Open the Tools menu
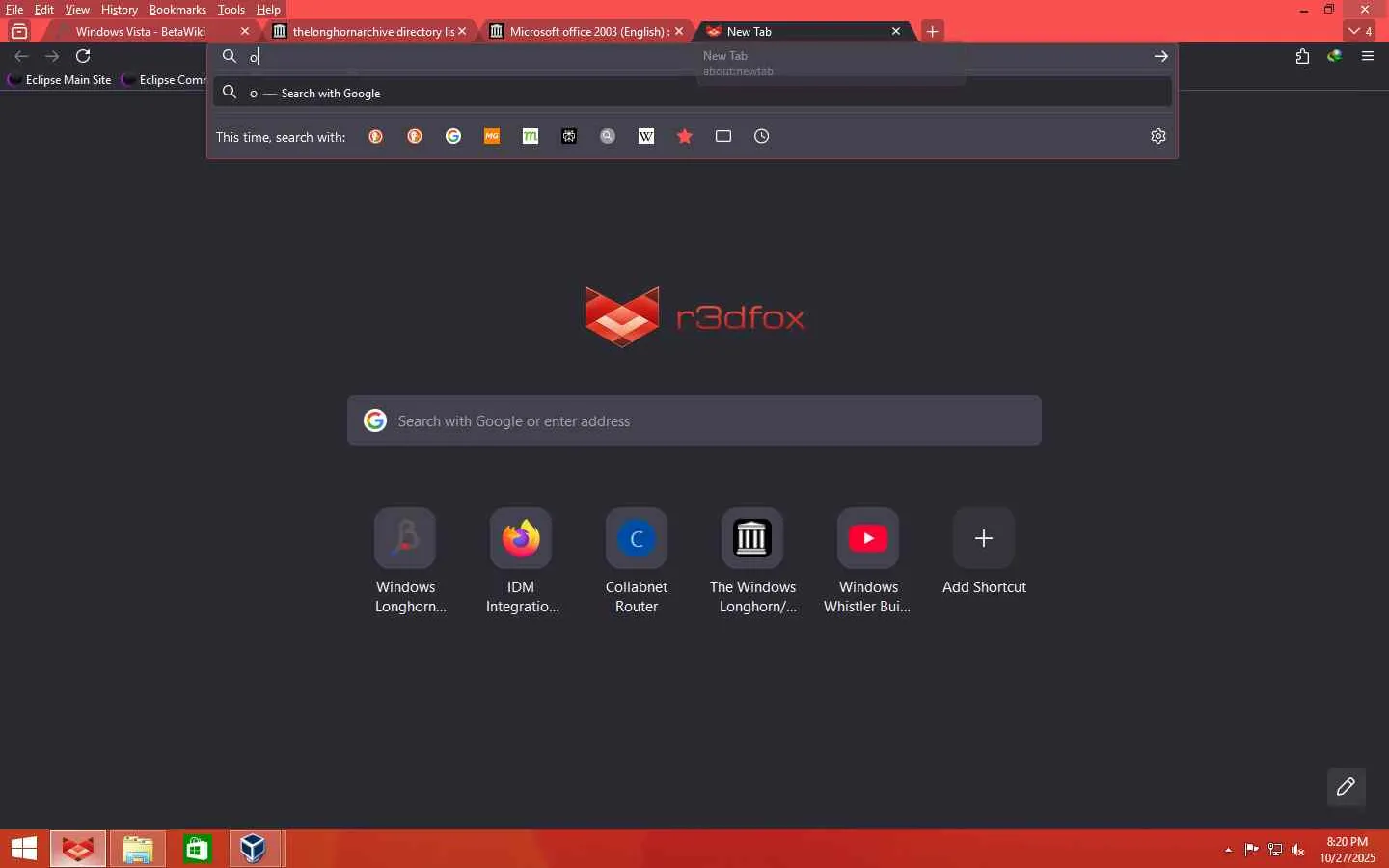The width and height of the screenshot is (1389, 868). (231, 10)
